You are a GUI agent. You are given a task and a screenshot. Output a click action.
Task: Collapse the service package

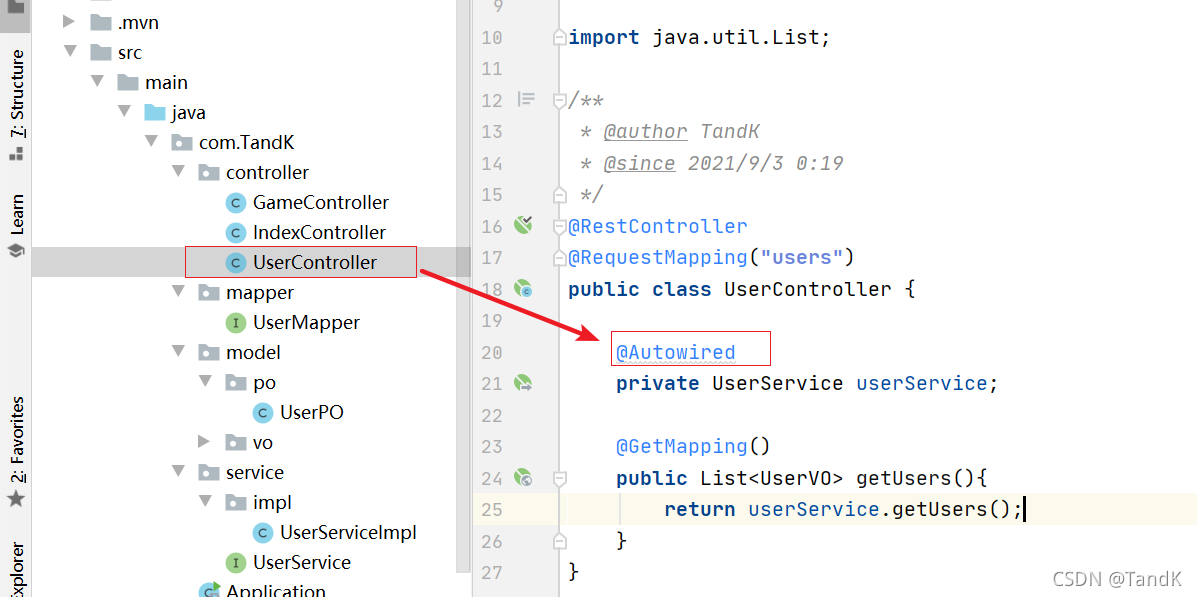[179, 472]
